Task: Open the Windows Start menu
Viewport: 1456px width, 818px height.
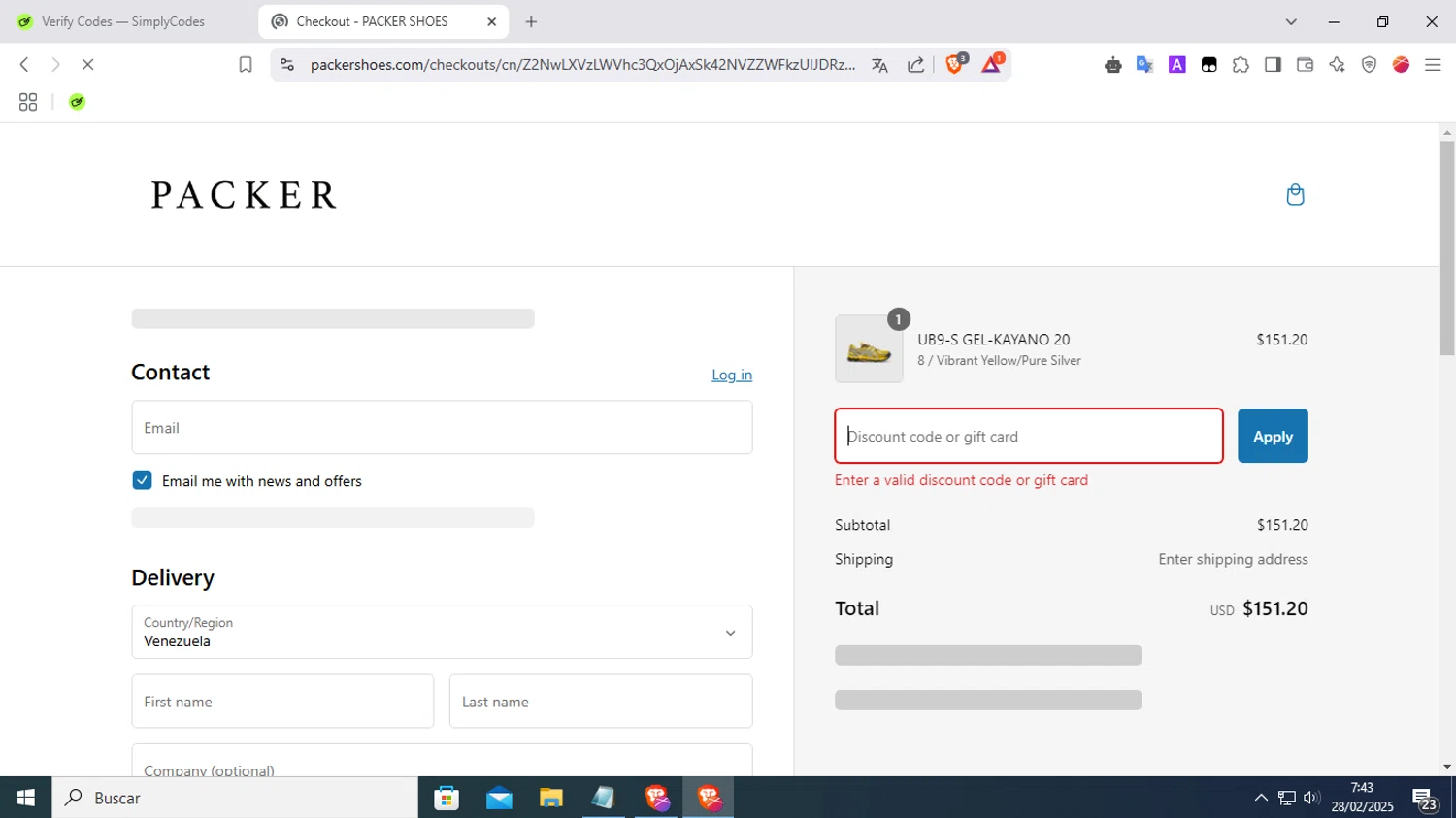Action: [25, 798]
